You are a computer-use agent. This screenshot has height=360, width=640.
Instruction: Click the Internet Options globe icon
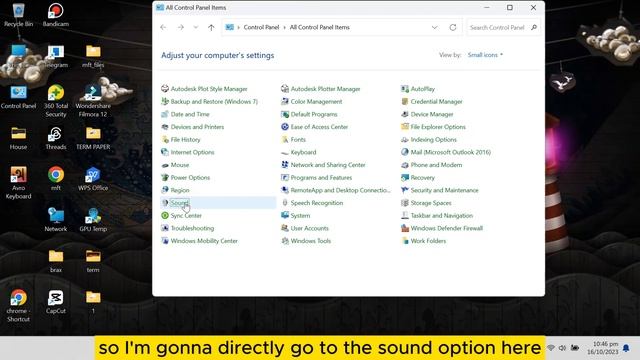click(x=165, y=152)
